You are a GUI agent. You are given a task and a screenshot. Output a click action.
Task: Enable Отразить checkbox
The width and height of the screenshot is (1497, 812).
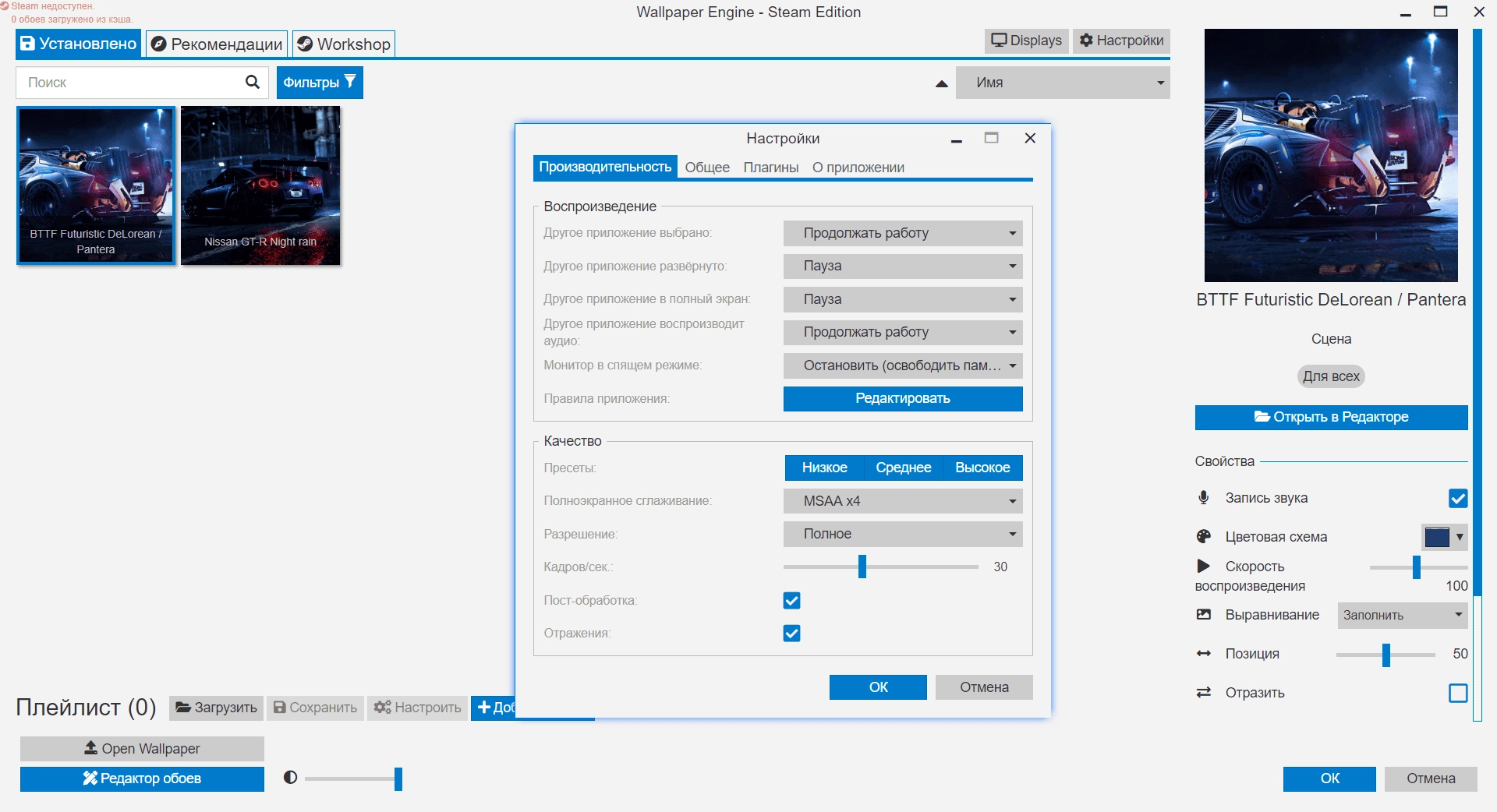[1458, 693]
